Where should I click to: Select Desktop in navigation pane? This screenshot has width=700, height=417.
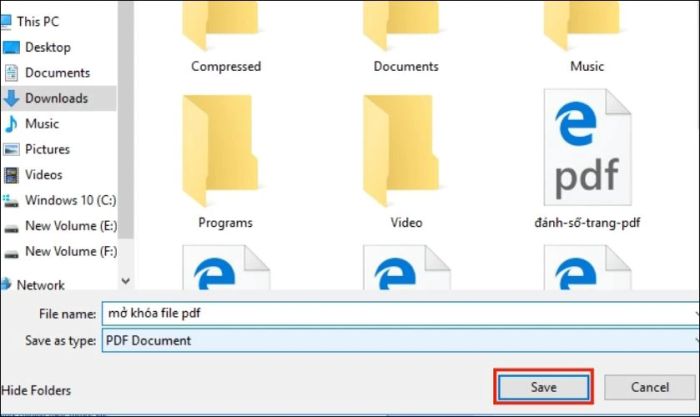(48, 47)
